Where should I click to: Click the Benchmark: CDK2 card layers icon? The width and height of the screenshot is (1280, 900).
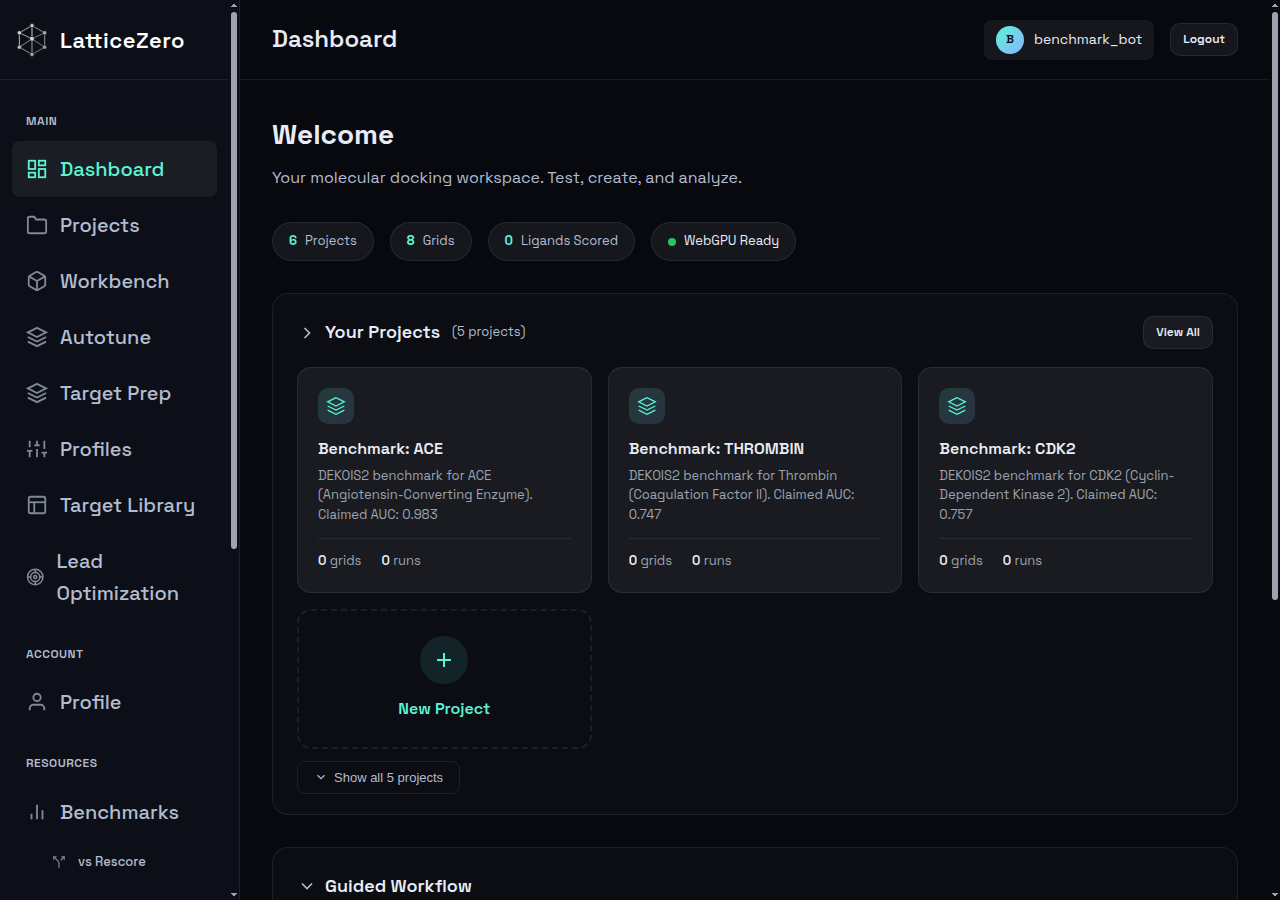(957, 406)
